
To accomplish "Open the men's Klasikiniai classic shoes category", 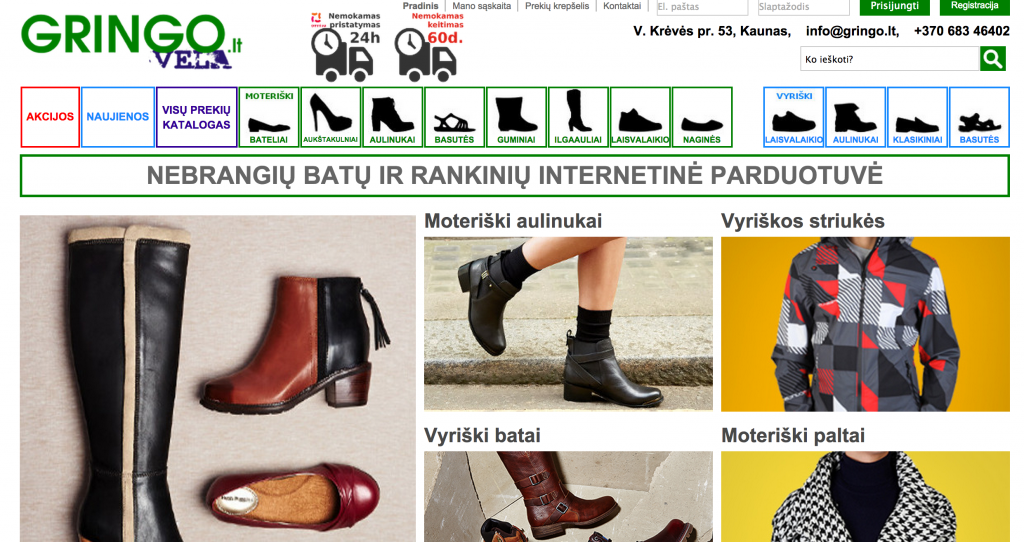I will [x=918, y=117].
